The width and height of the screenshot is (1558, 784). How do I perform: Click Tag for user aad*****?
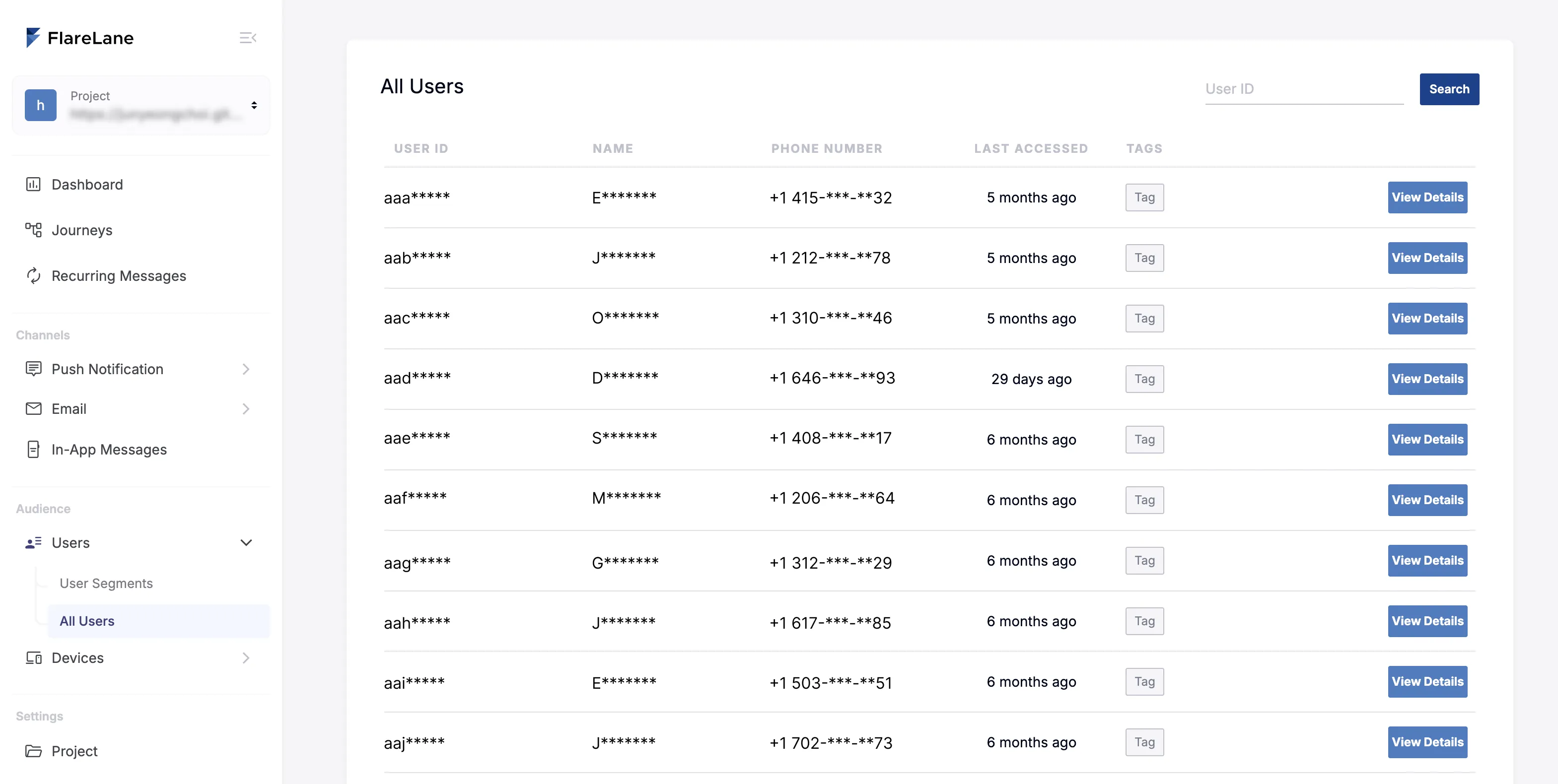(x=1144, y=379)
